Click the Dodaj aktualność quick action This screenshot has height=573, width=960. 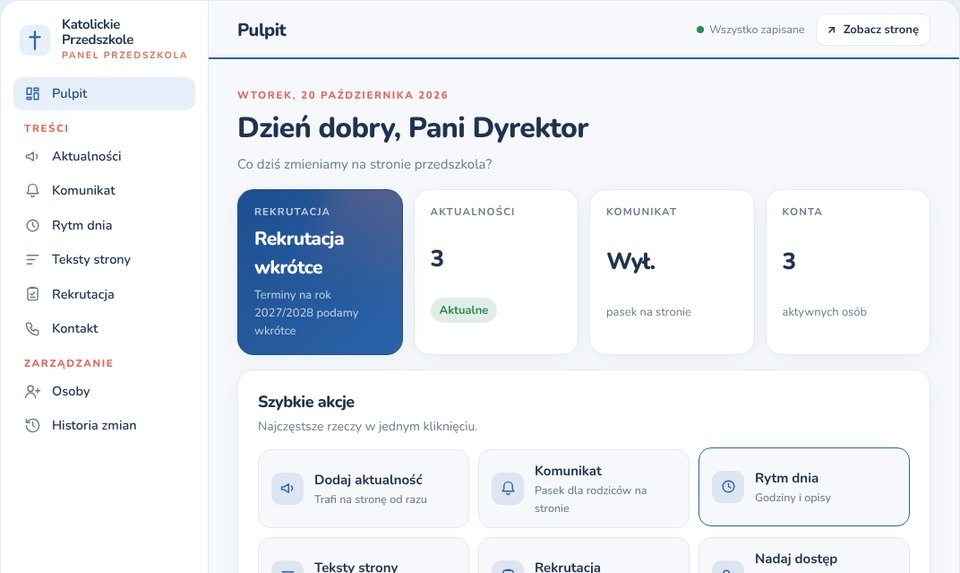(364, 489)
